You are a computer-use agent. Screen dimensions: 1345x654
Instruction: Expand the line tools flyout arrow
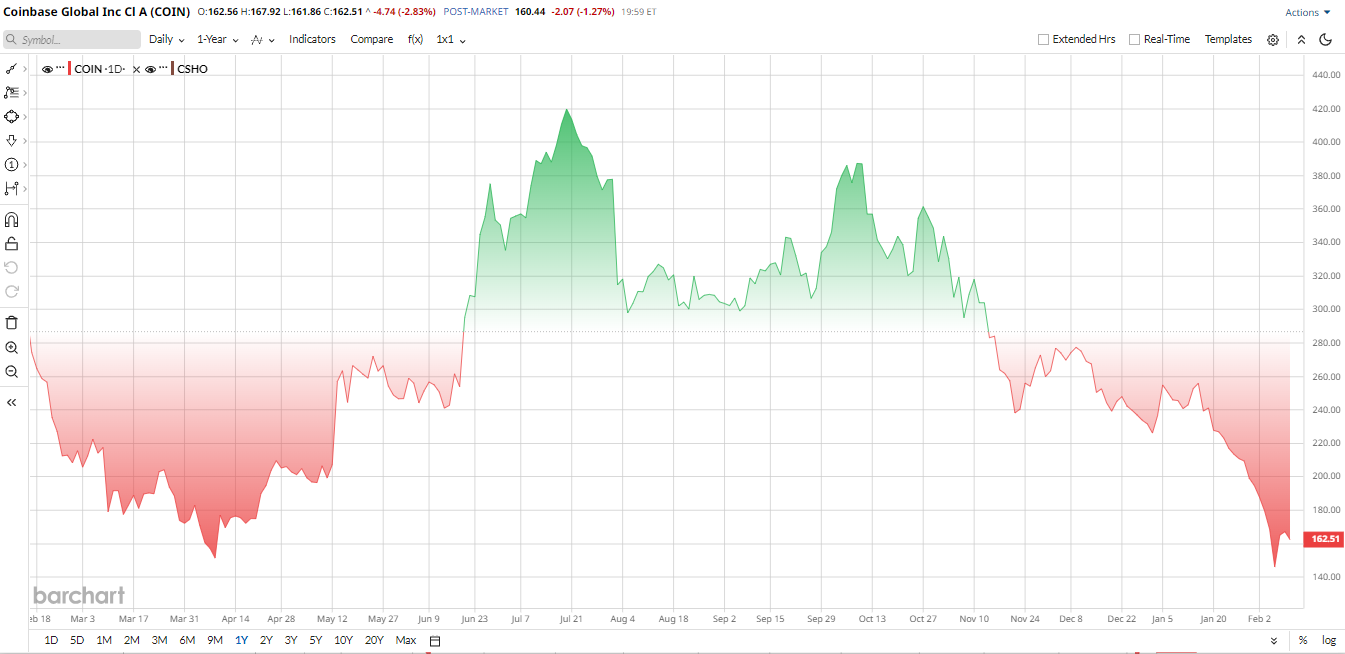tap(25, 69)
